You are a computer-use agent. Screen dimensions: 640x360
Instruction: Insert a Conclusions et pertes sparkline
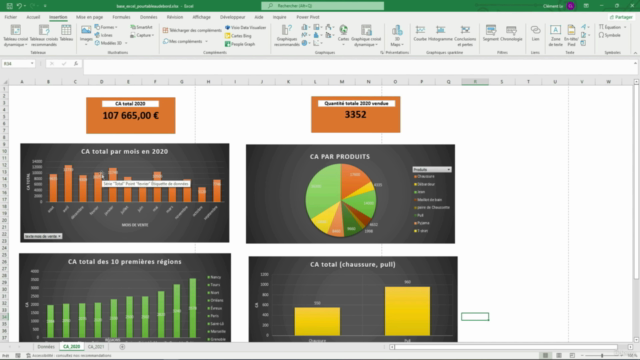click(465, 36)
